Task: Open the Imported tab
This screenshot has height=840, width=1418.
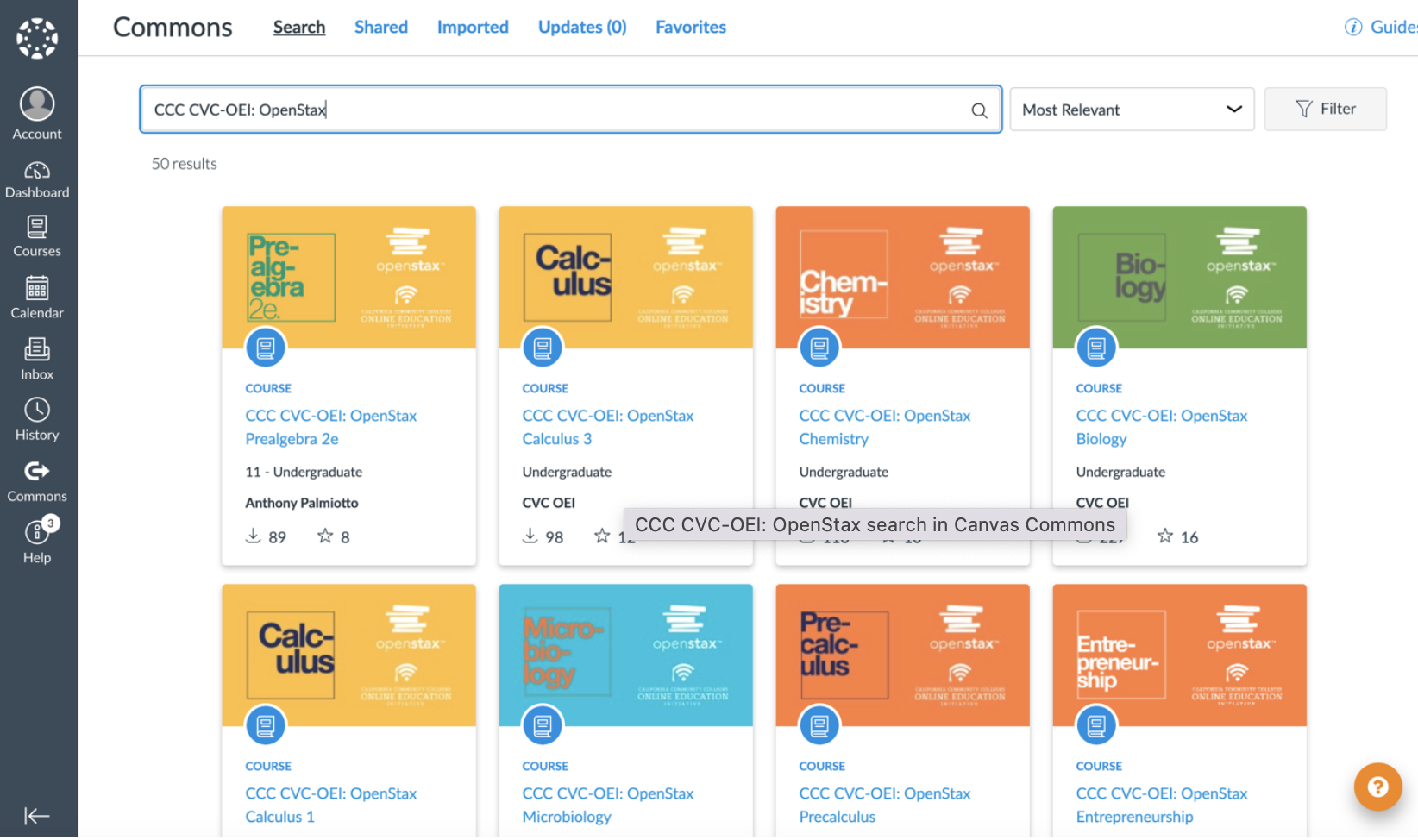Action: coord(473,27)
